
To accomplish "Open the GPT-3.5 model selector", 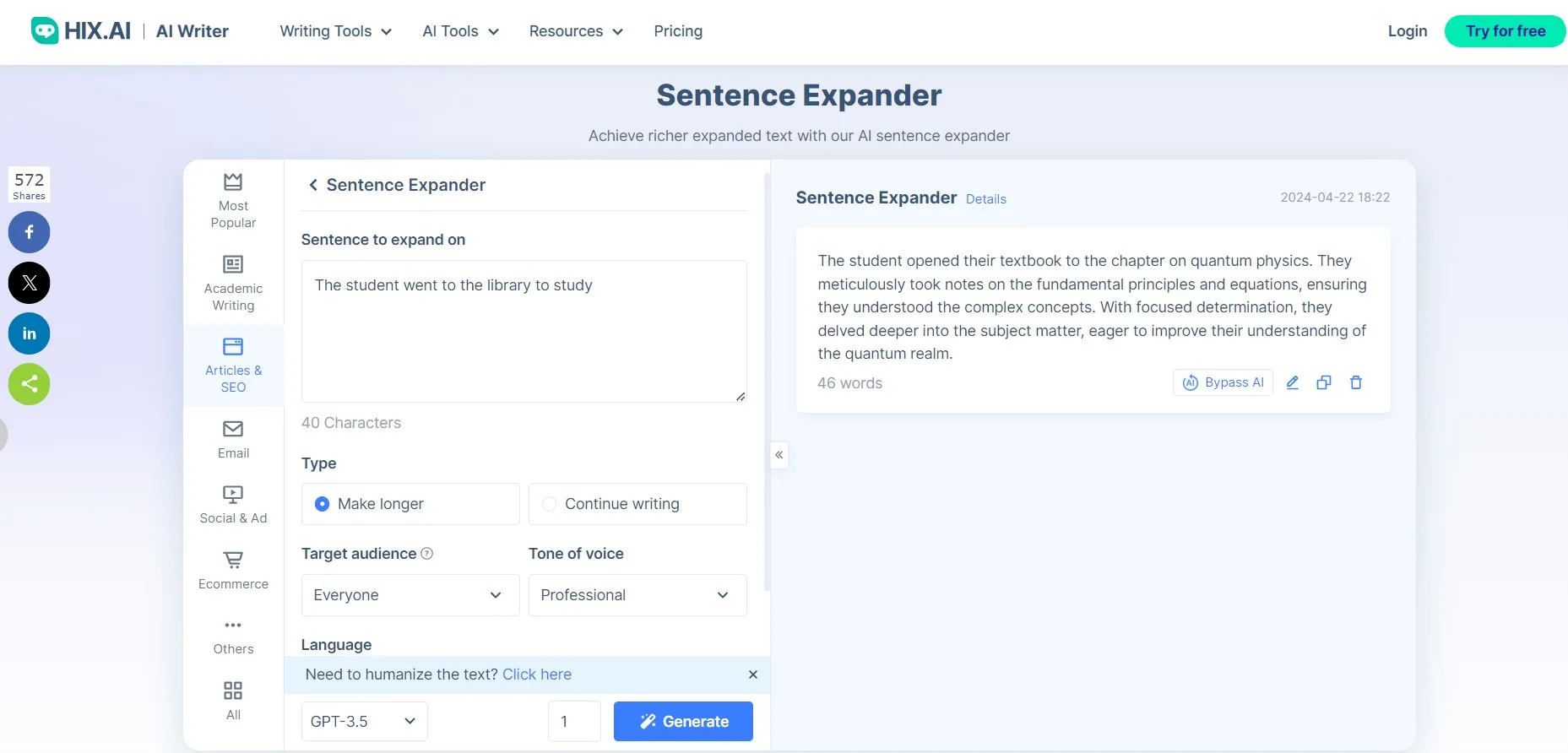I will 363,721.
